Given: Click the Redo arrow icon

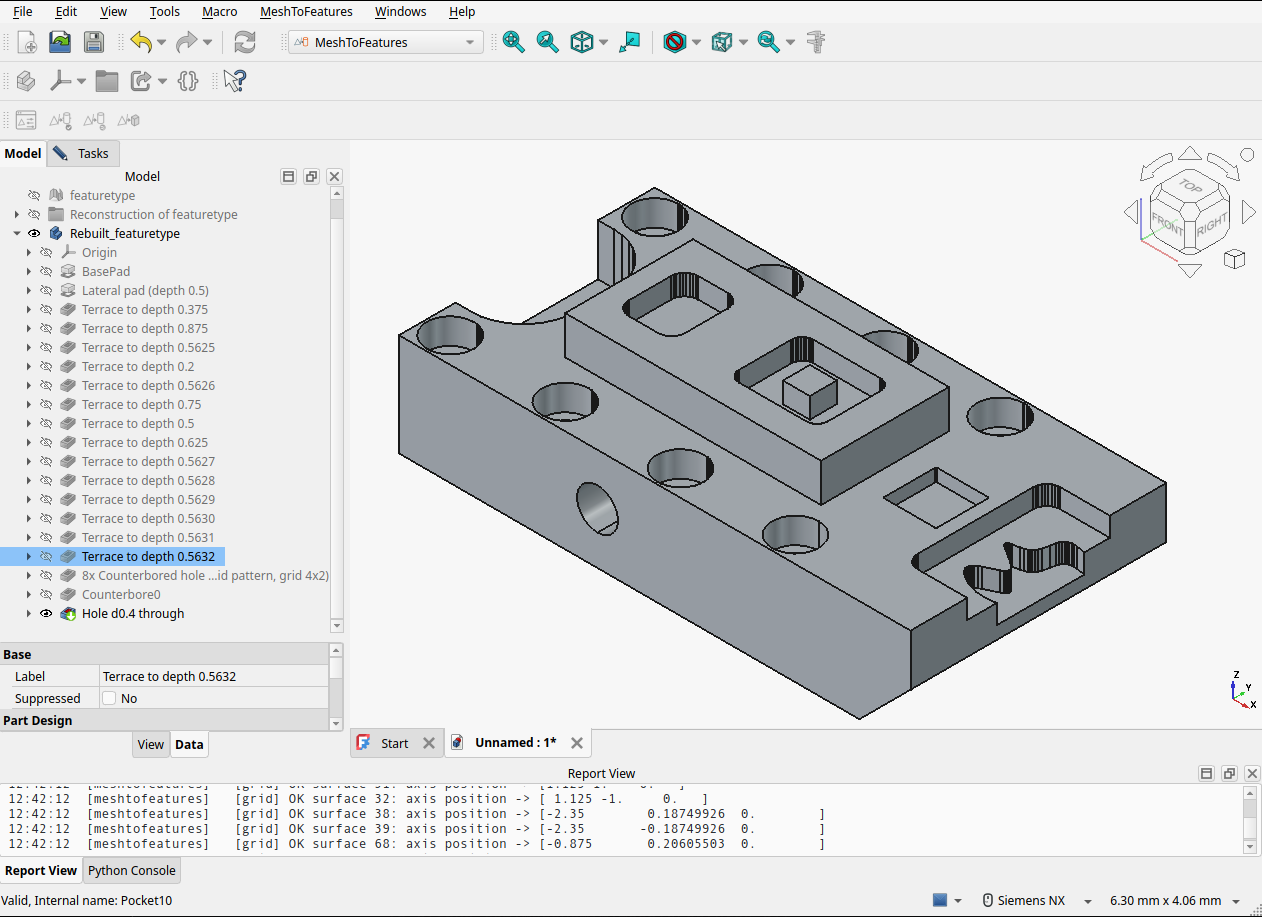Looking at the screenshot, I should click(187, 42).
